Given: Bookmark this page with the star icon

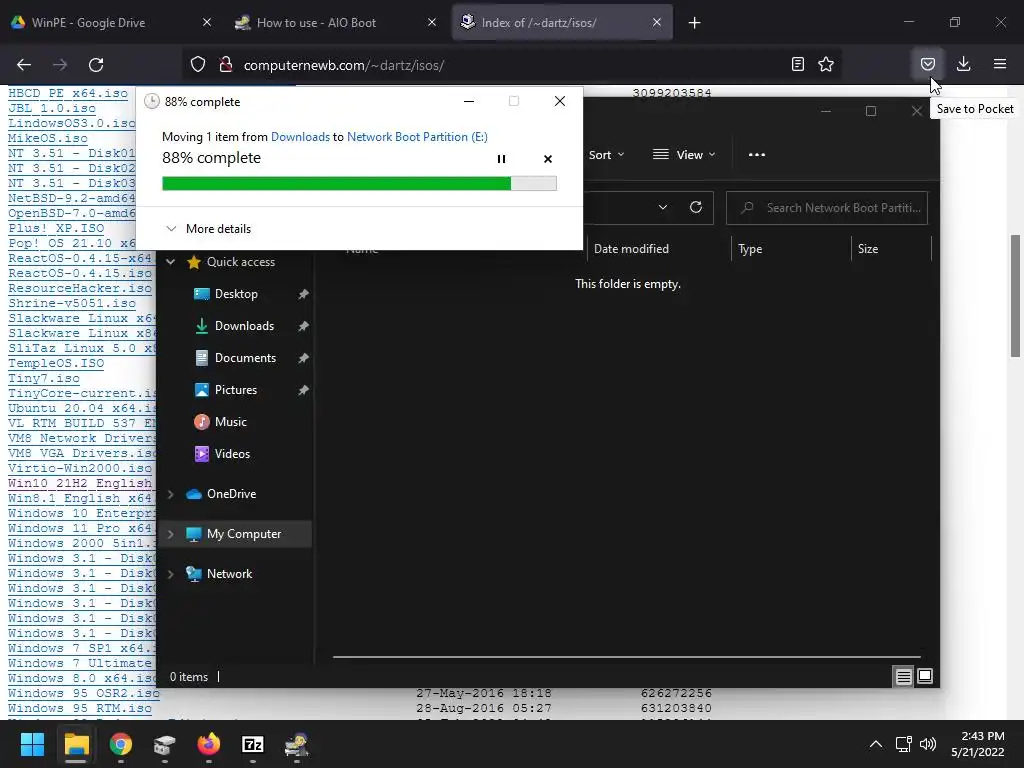Looking at the screenshot, I should tap(826, 64).
